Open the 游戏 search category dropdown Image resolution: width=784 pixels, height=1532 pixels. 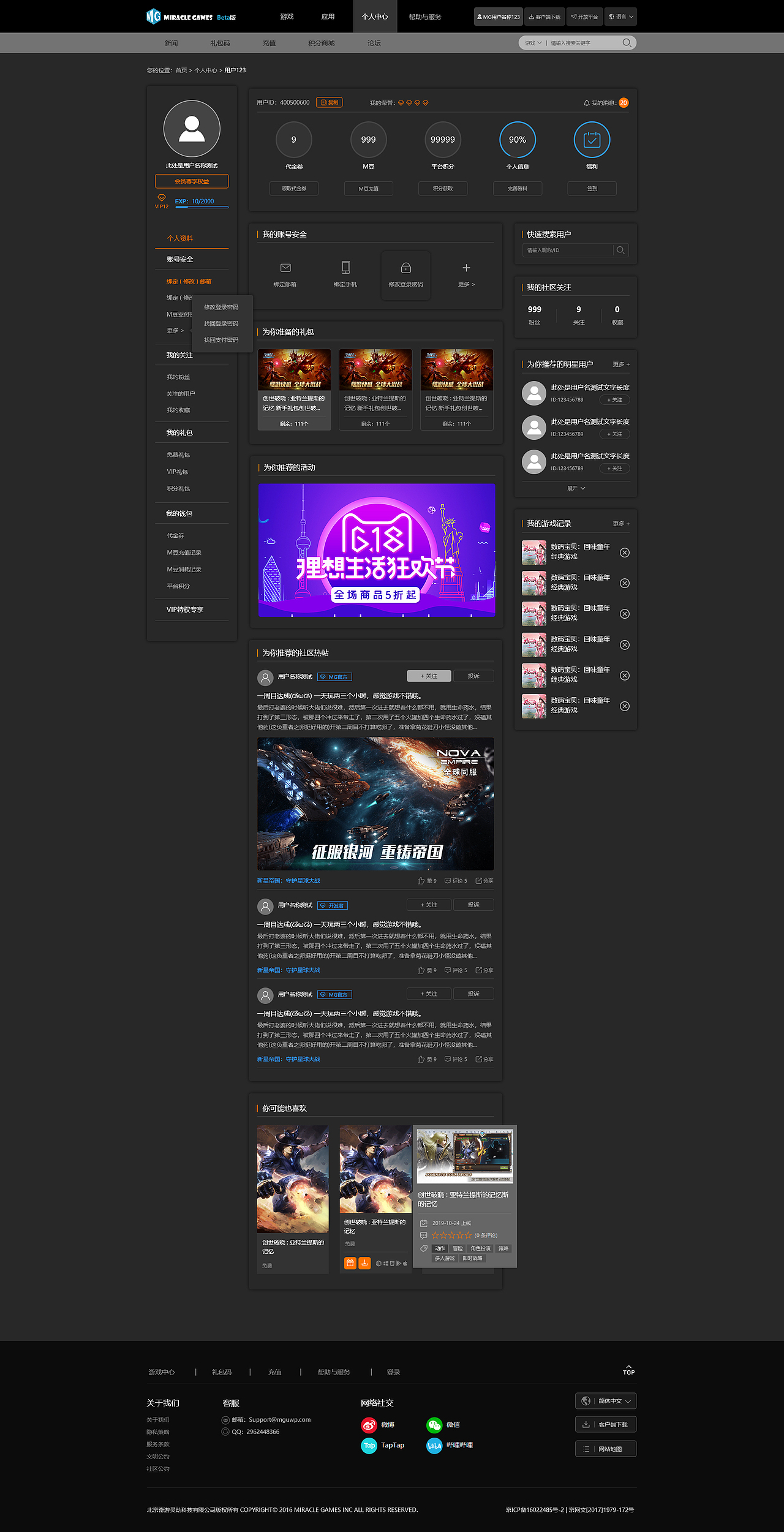[533, 43]
